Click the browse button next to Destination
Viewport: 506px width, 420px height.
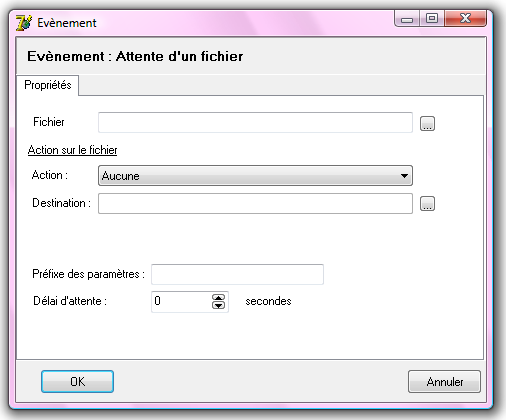coord(427,203)
